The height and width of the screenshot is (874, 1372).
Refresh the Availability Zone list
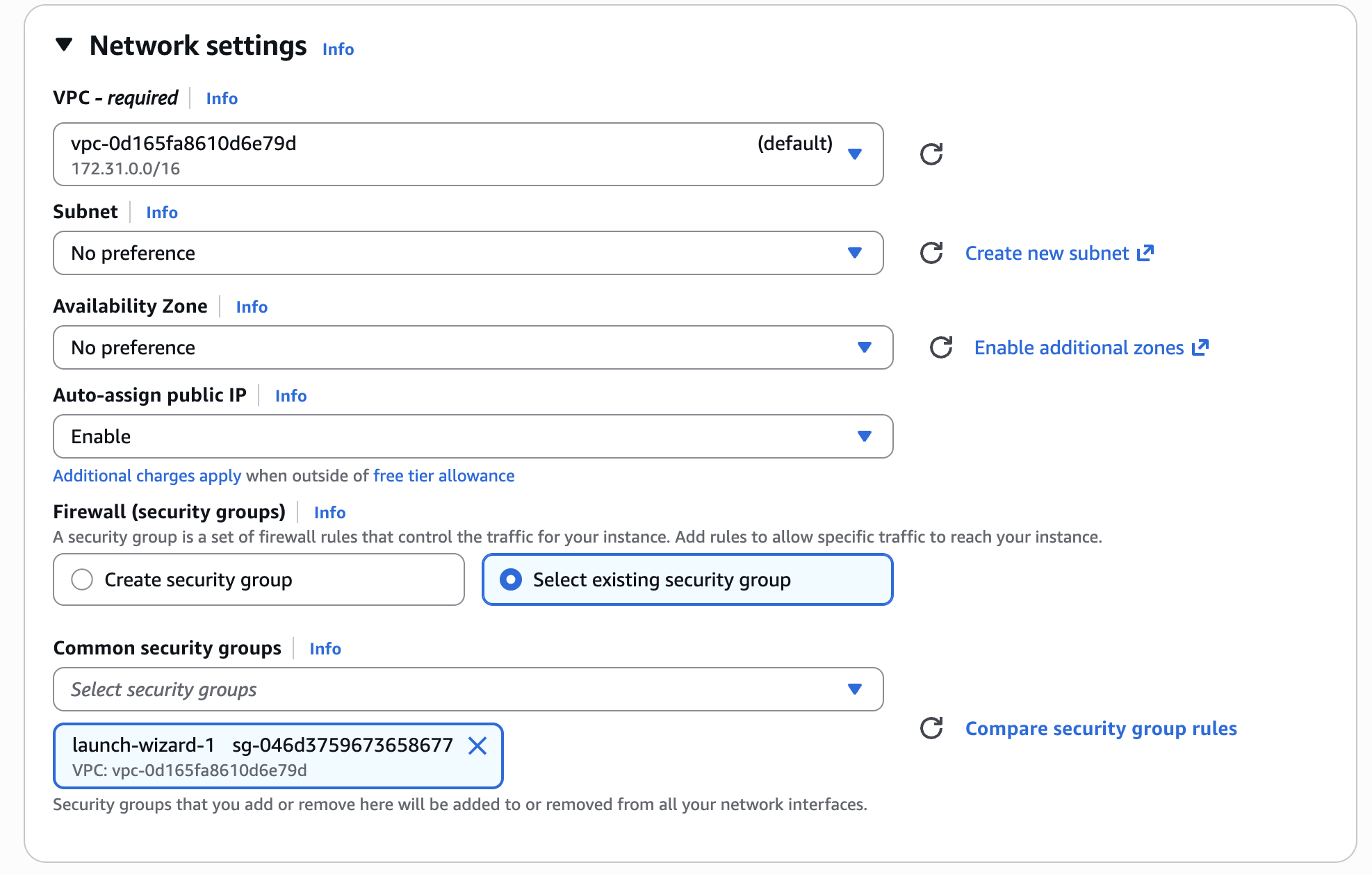click(x=940, y=347)
